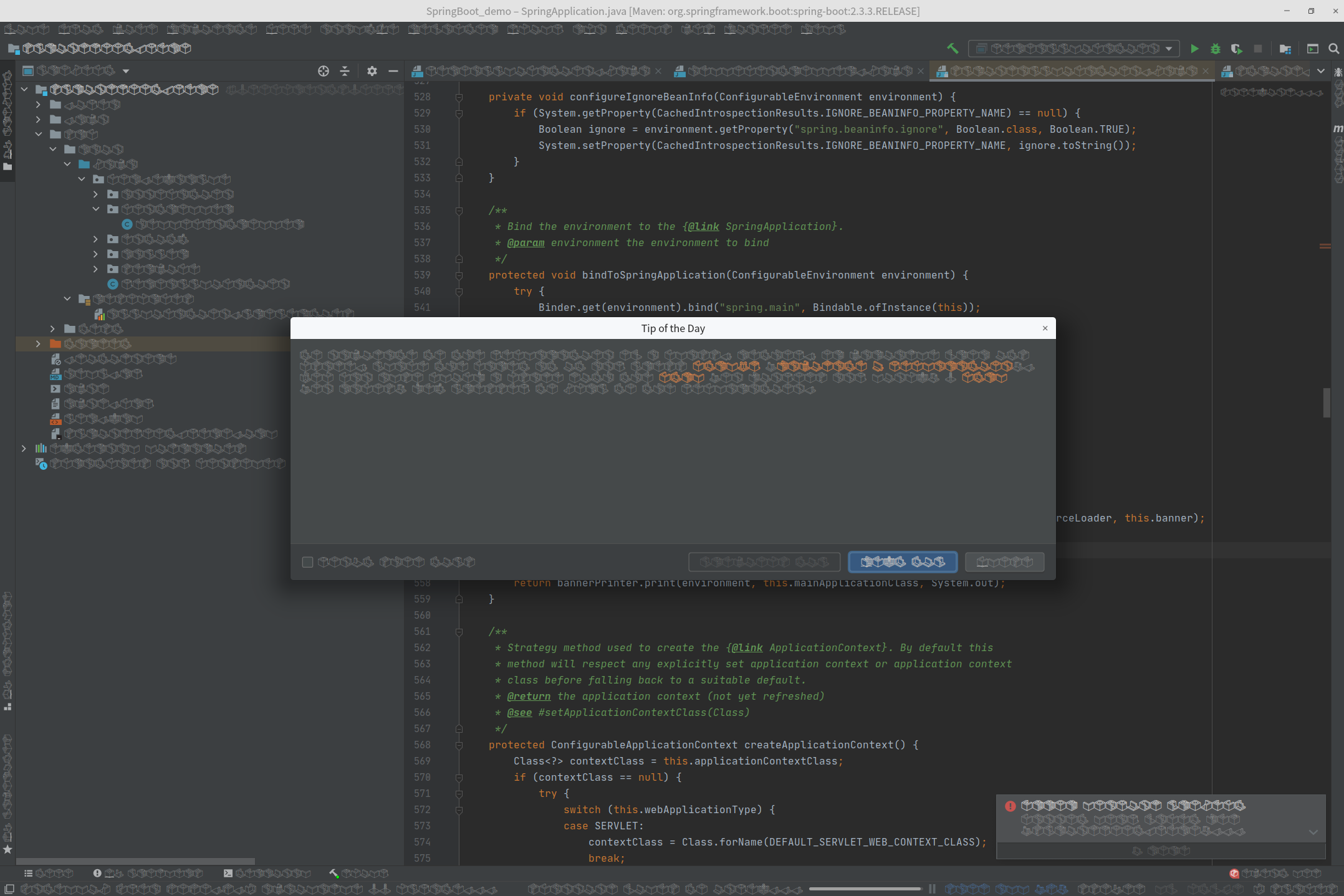Open Project Structure from the toolbar
Viewport: 1344px width, 896px height.
pos(1285,49)
